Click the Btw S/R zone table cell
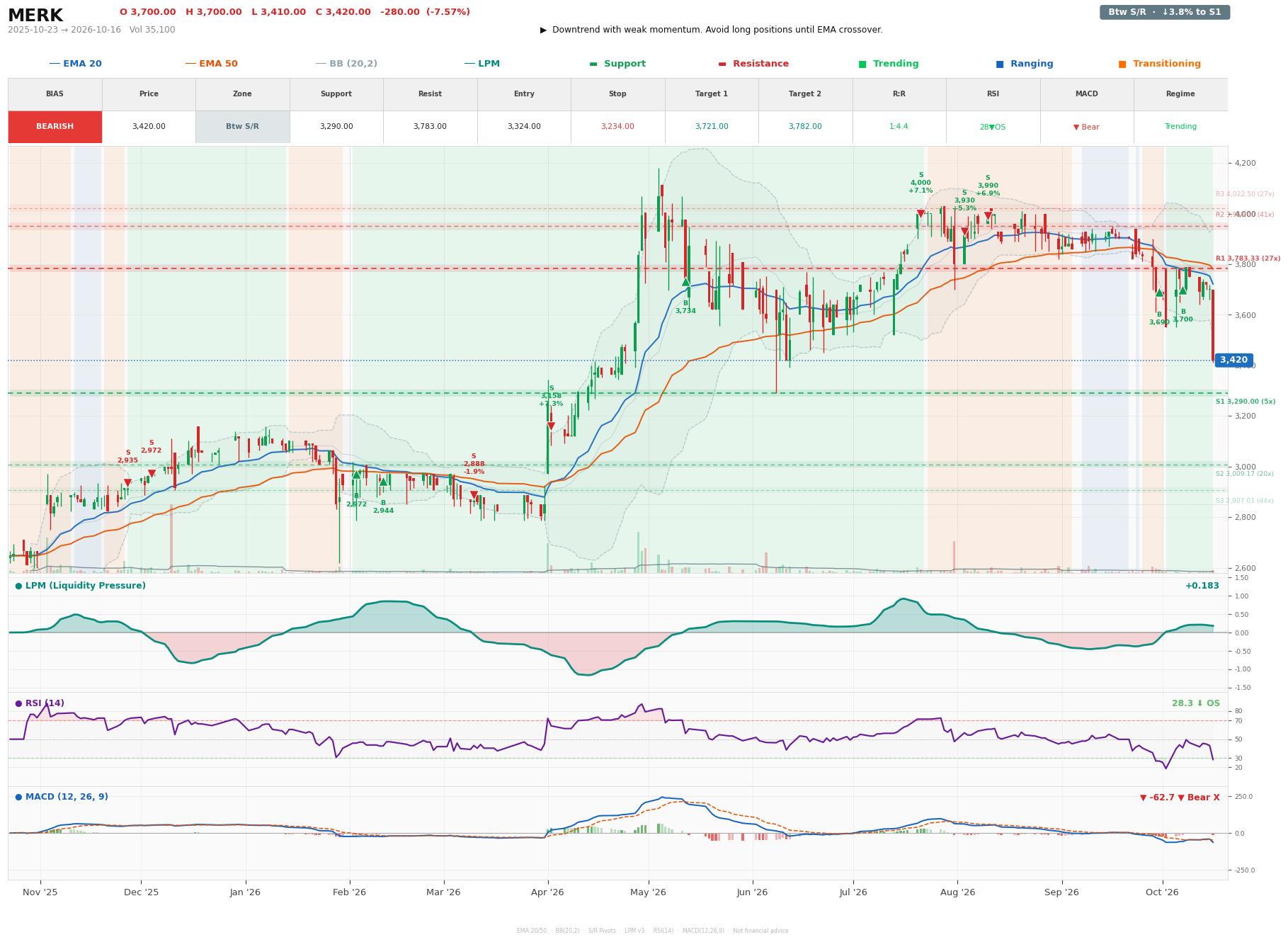The width and height of the screenshot is (1288, 942). [242, 127]
